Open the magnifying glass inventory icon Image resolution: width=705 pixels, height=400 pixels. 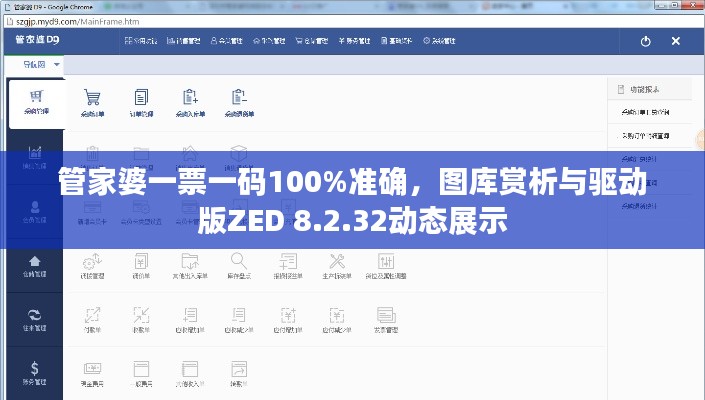click(x=239, y=262)
